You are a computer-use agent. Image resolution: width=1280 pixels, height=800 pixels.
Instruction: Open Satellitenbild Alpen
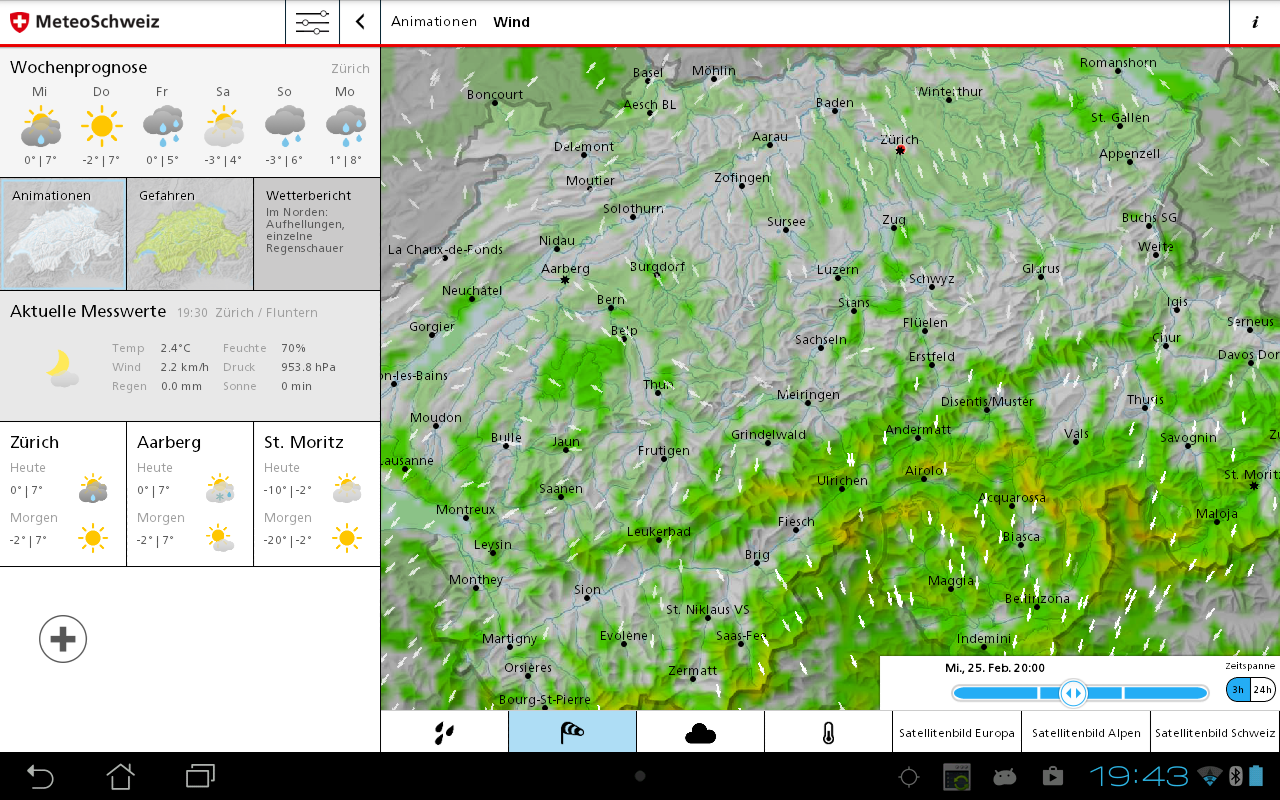coord(1086,733)
